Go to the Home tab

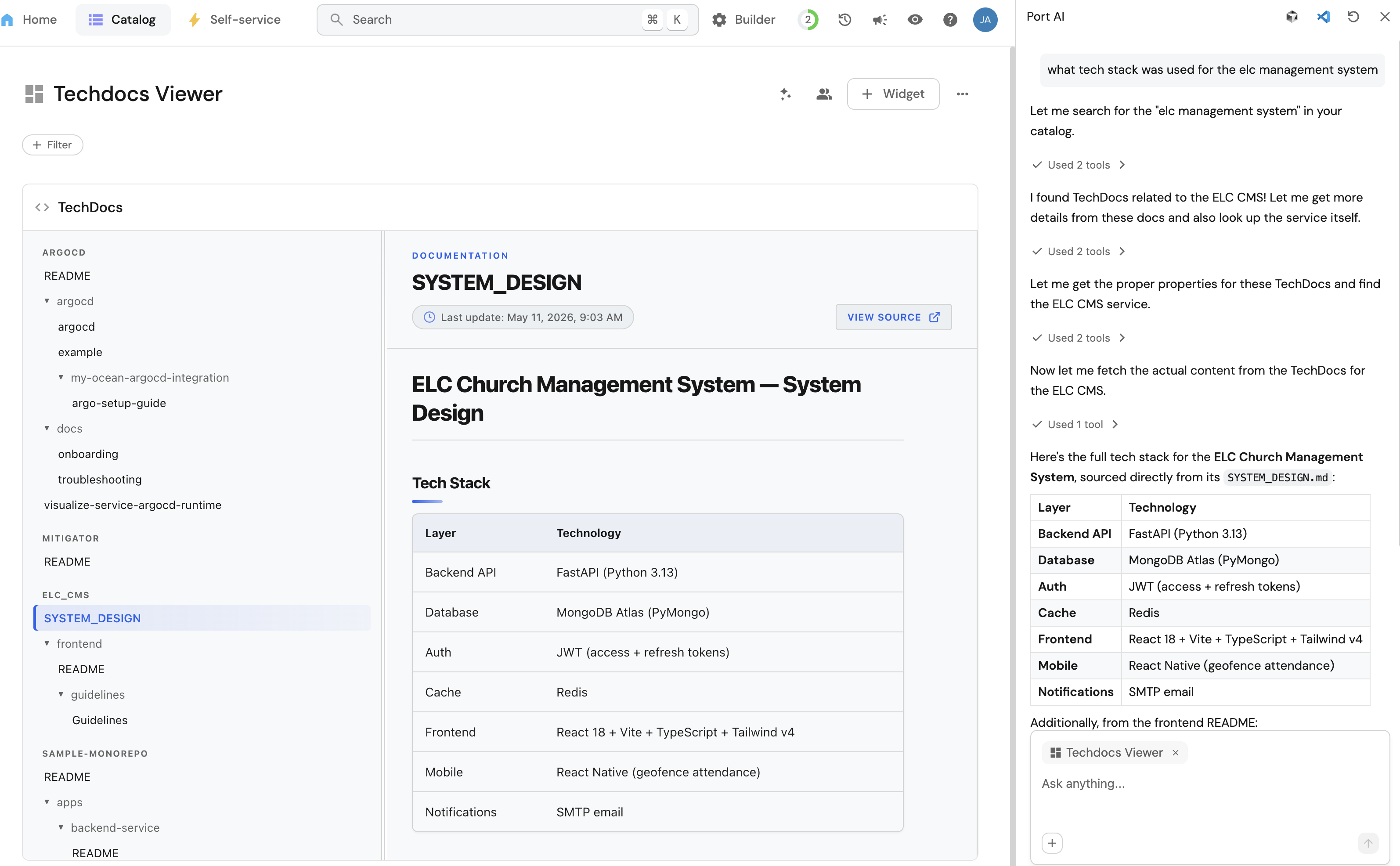29,19
